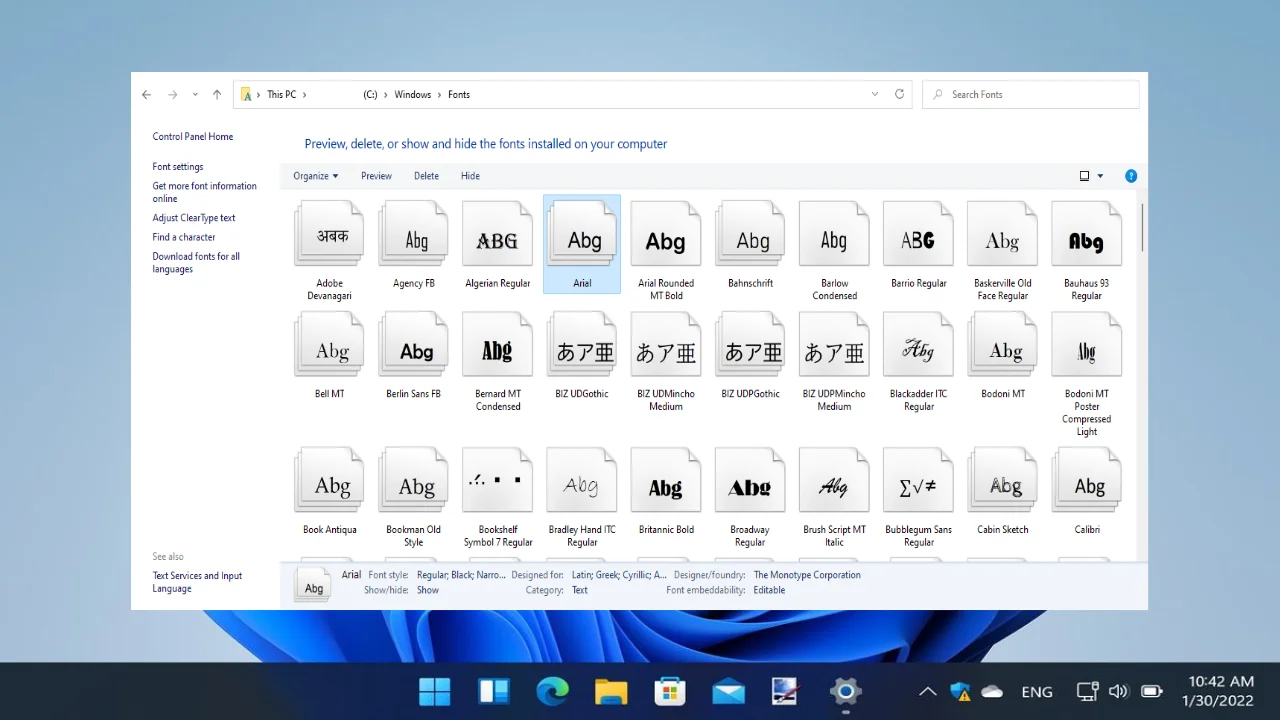Screen dimensions: 1280x720
Task: Go up one folder level arrow
Action: click(217, 95)
